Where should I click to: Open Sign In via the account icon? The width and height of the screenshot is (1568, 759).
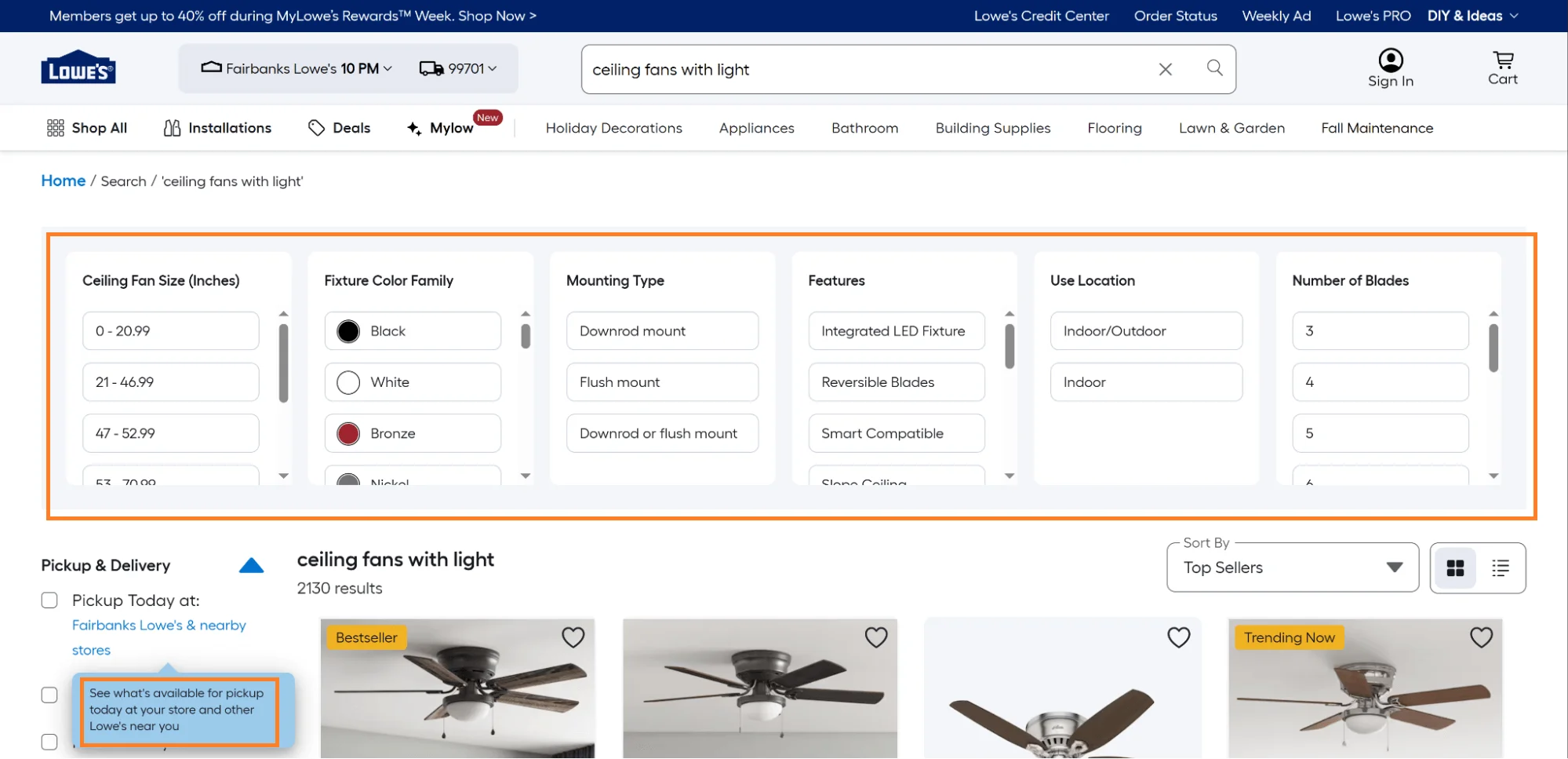point(1390,59)
